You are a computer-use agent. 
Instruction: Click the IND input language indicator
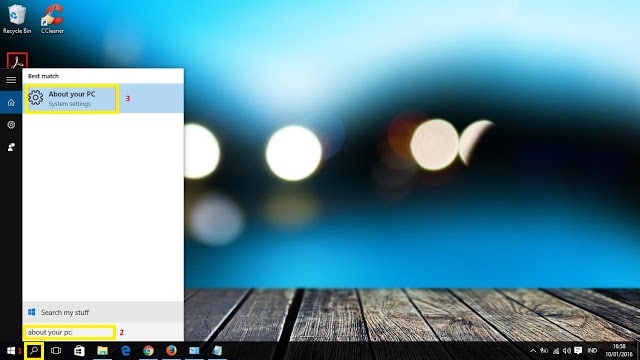[592, 351]
